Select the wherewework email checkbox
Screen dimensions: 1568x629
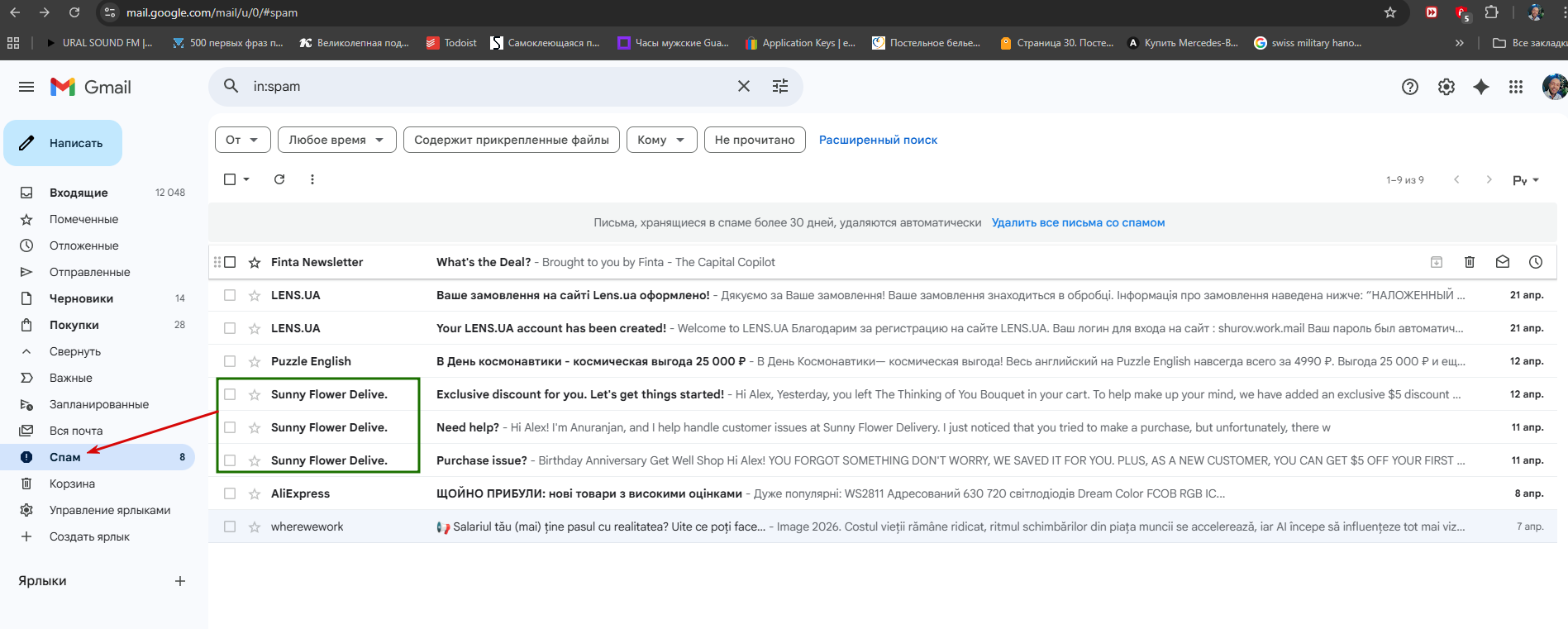coord(230,527)
